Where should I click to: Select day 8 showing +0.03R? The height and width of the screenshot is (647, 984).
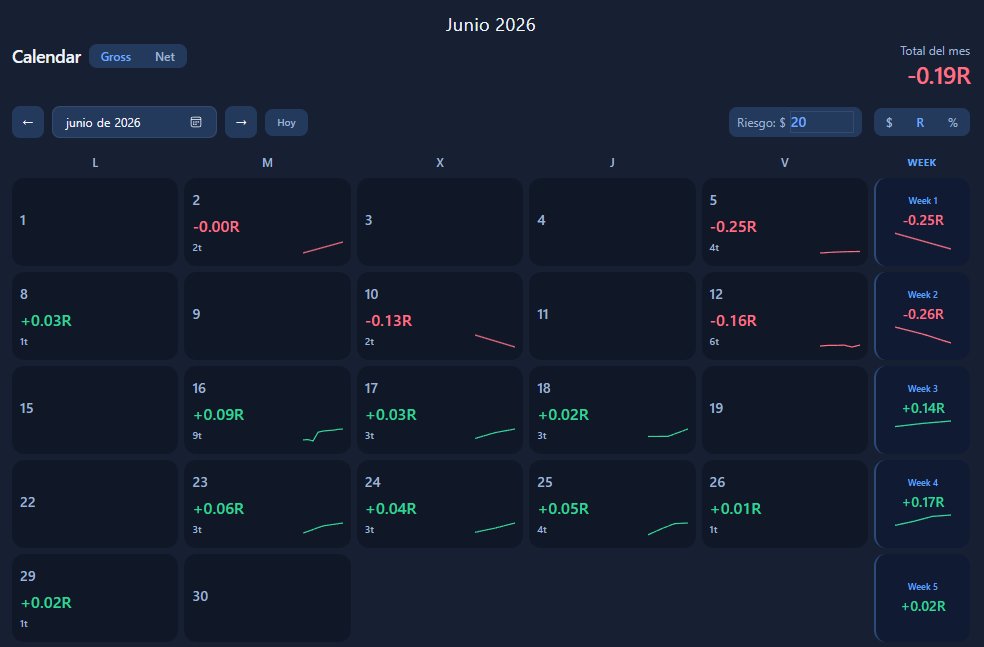pos(95,316)
